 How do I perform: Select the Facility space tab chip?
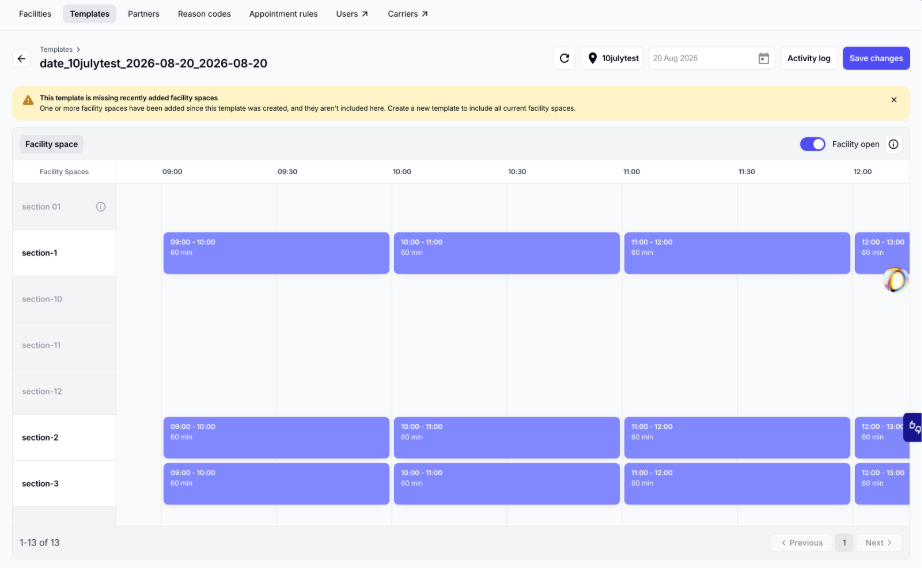tap(51, 144)
